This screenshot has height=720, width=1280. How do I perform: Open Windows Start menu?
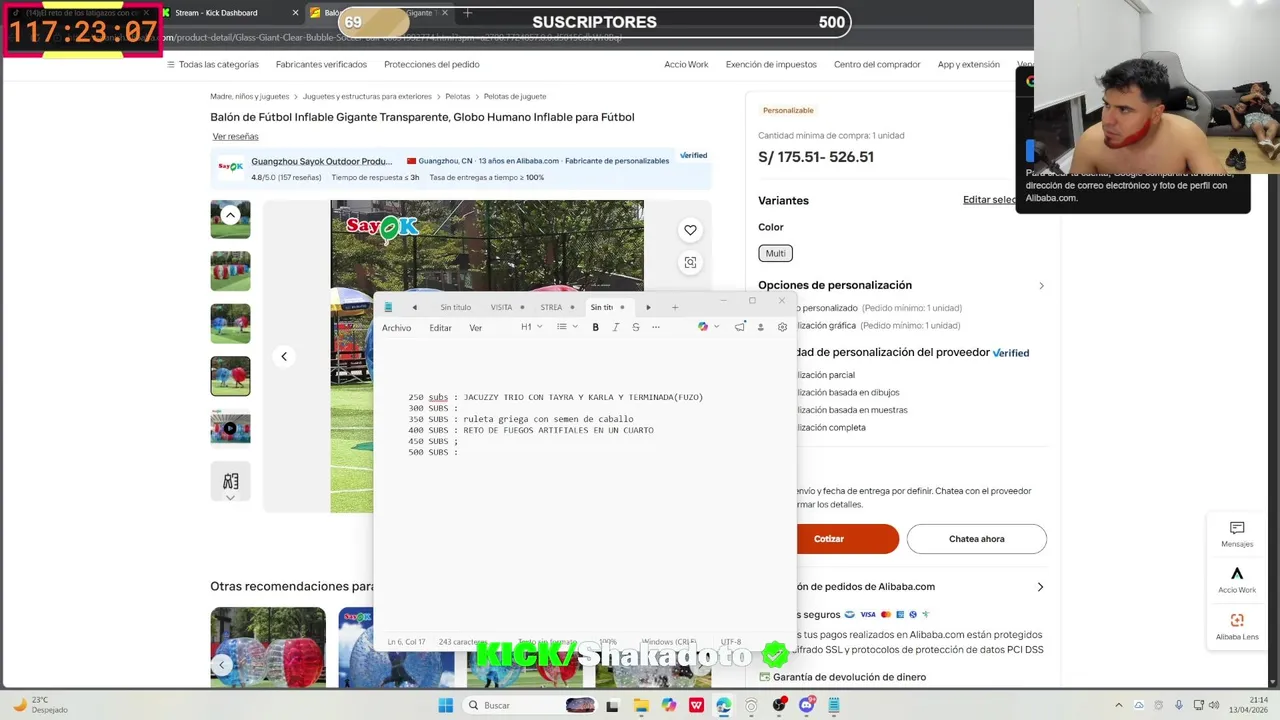tap(446, 705)
